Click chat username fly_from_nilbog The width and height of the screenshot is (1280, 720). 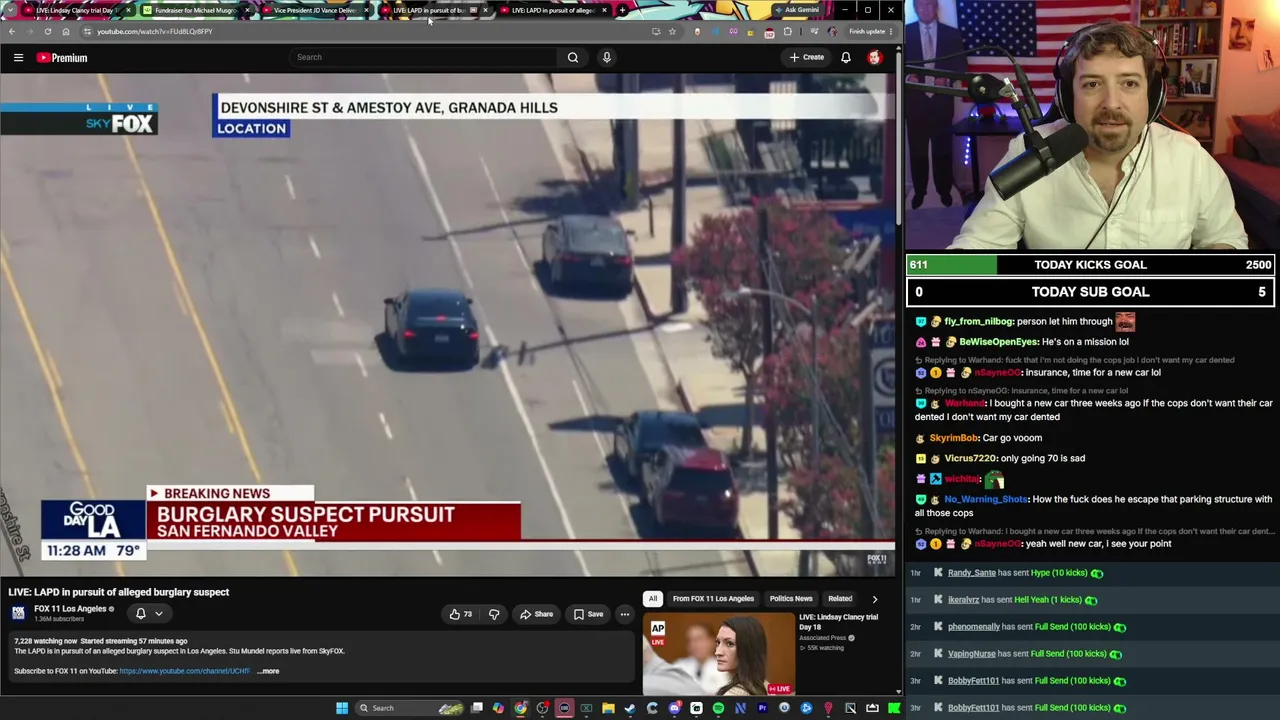[x=979, y=322]
